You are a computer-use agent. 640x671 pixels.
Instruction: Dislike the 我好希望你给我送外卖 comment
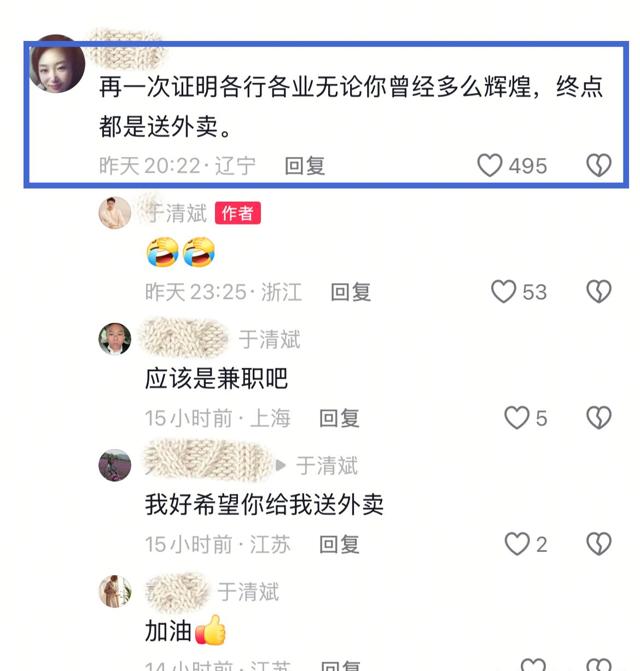[x=599, y=544]
